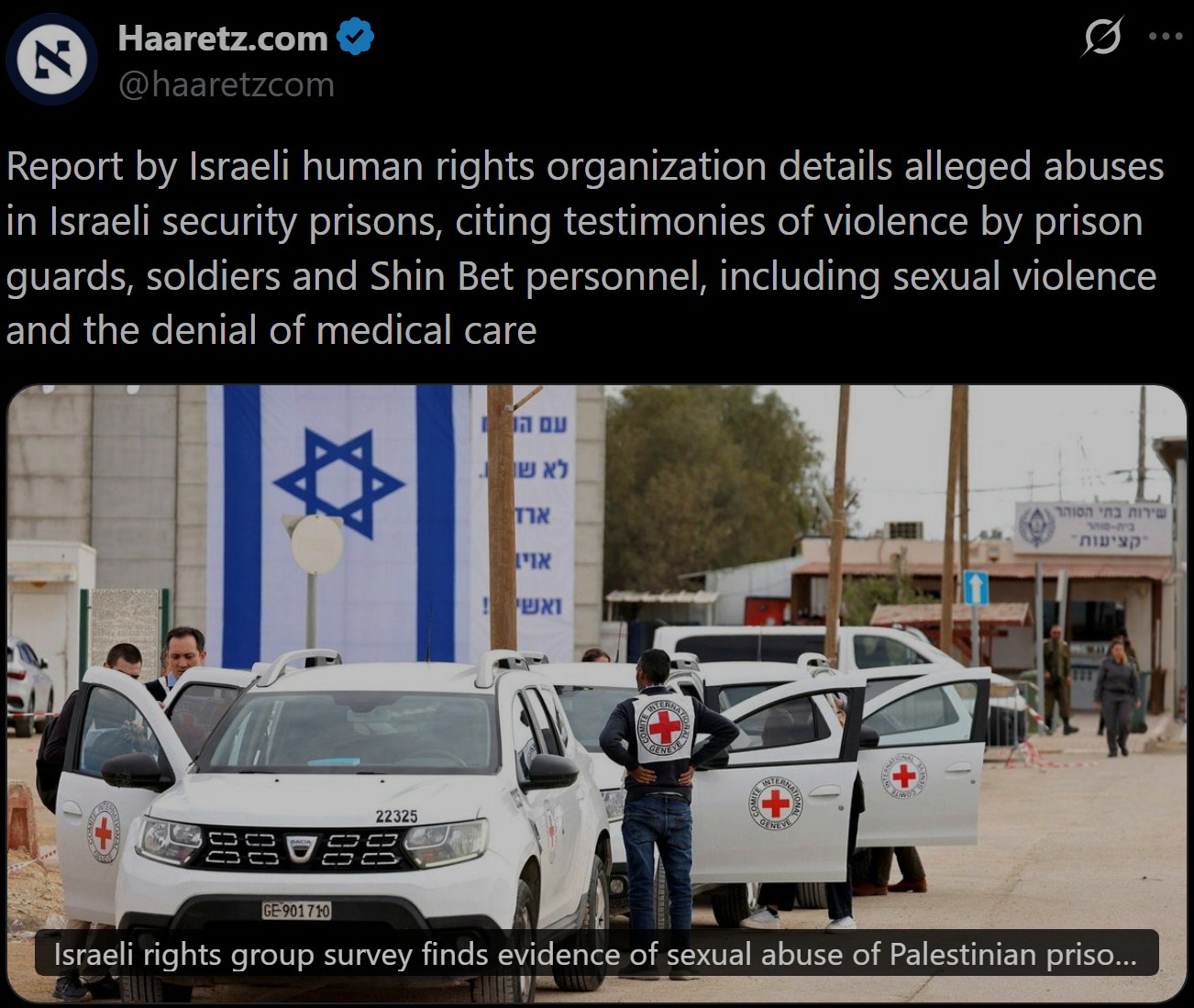
Task: Click the Red Cross logo on open car door
Action: (x=776, y=803)
